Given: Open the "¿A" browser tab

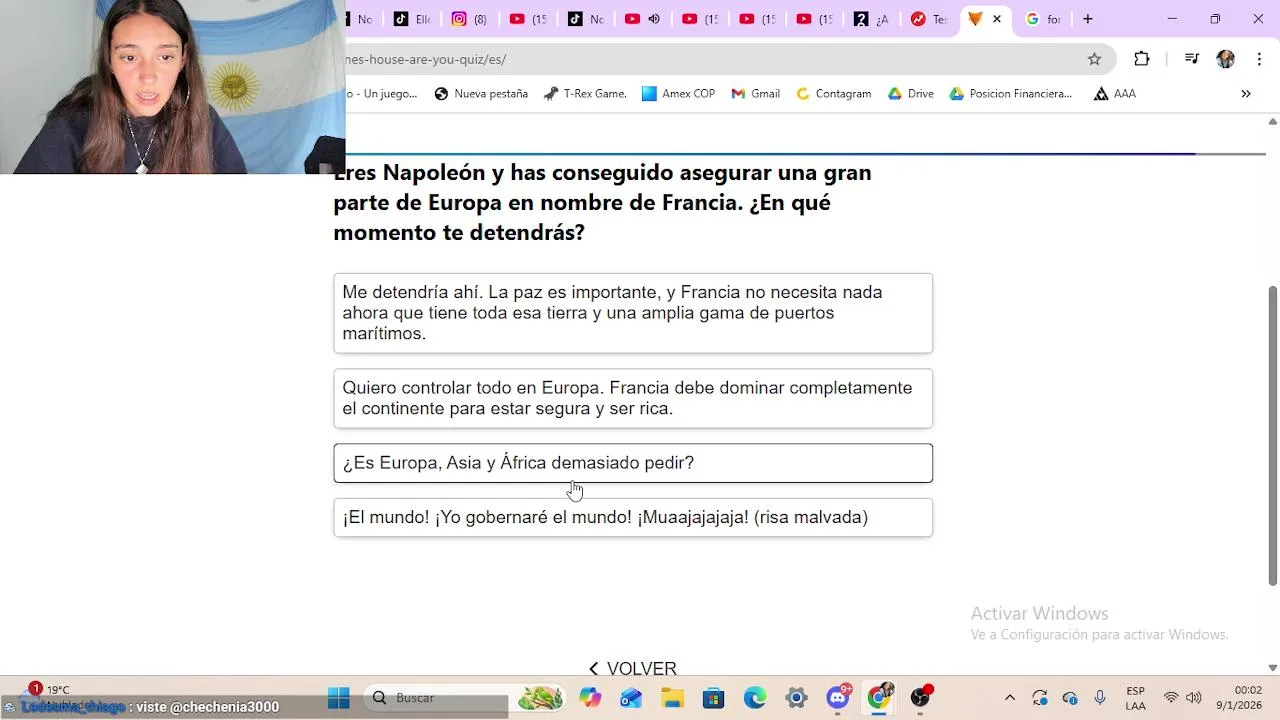Looking at the screenshot, I should coord(871,19).
